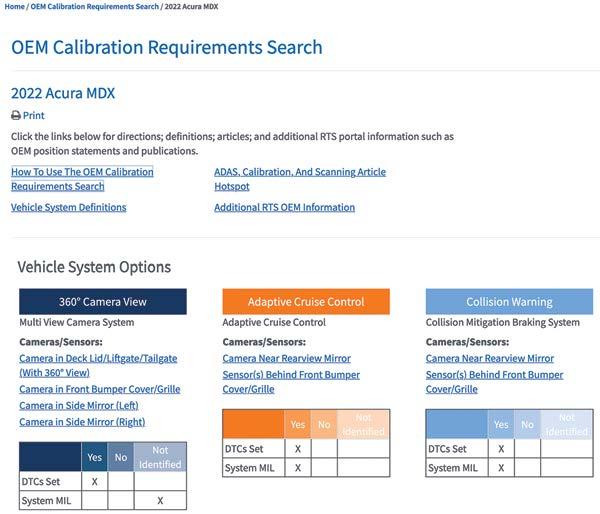Click System MIL row in Collision Warning table

[x=509, y=468]
